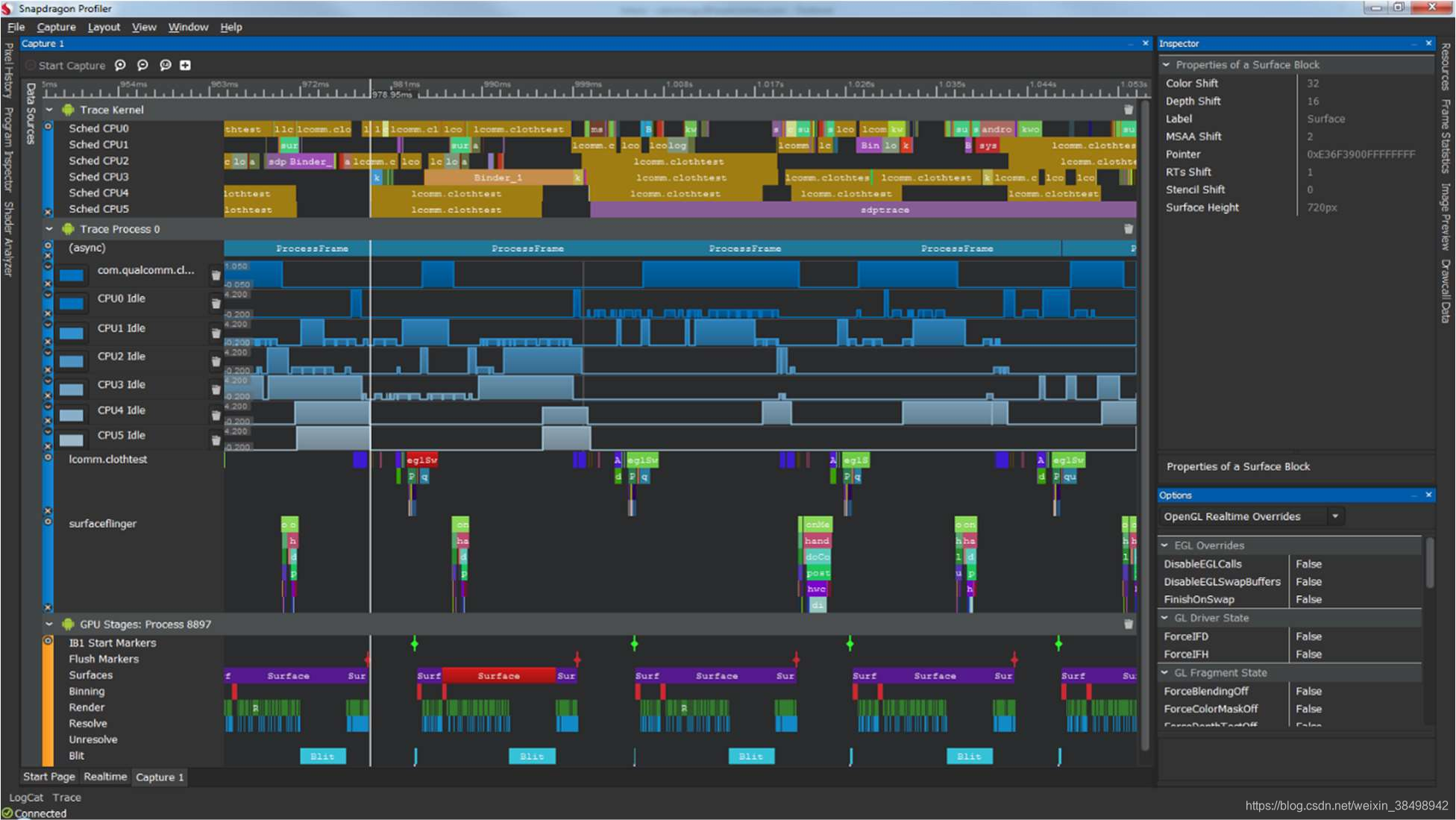Switch to the Start Page tab
This screenshot has height=820, width=1456.
click(x=49, y=777)
